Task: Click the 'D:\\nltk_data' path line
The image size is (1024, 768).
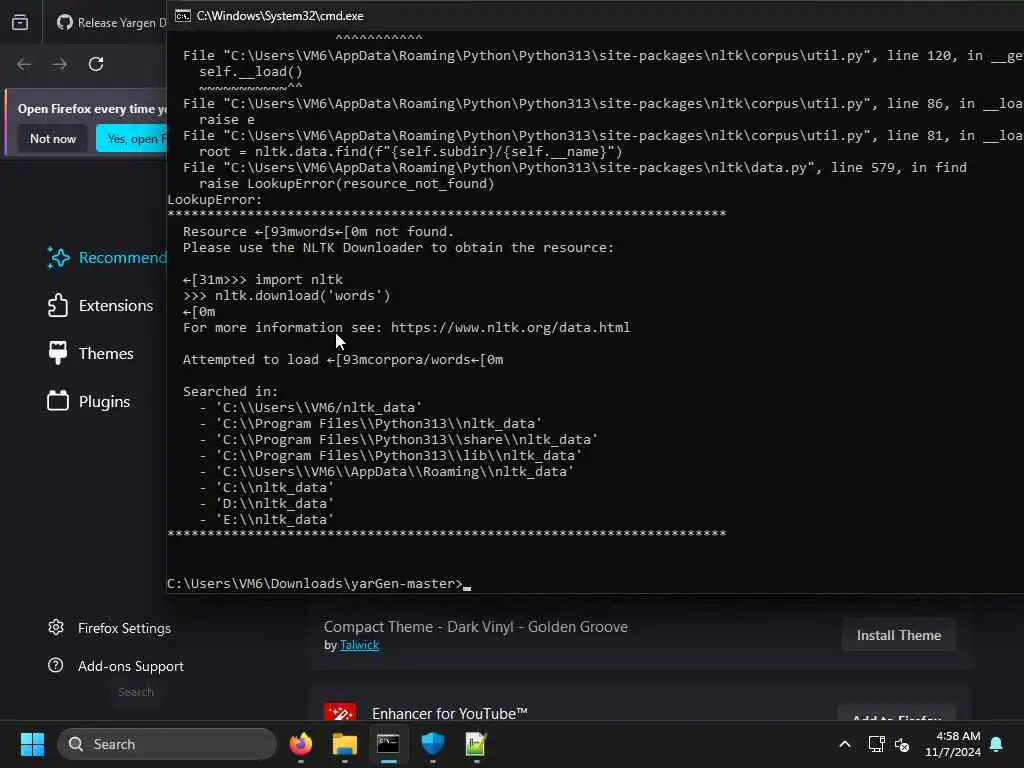Action: [x=266, y=504]
